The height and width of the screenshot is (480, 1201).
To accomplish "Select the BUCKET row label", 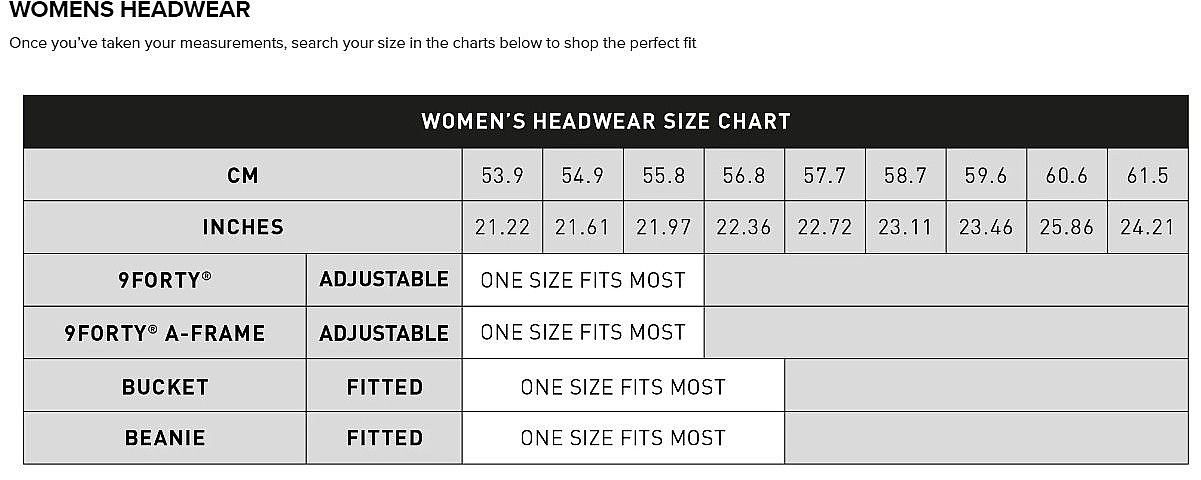I will point(165,386).
